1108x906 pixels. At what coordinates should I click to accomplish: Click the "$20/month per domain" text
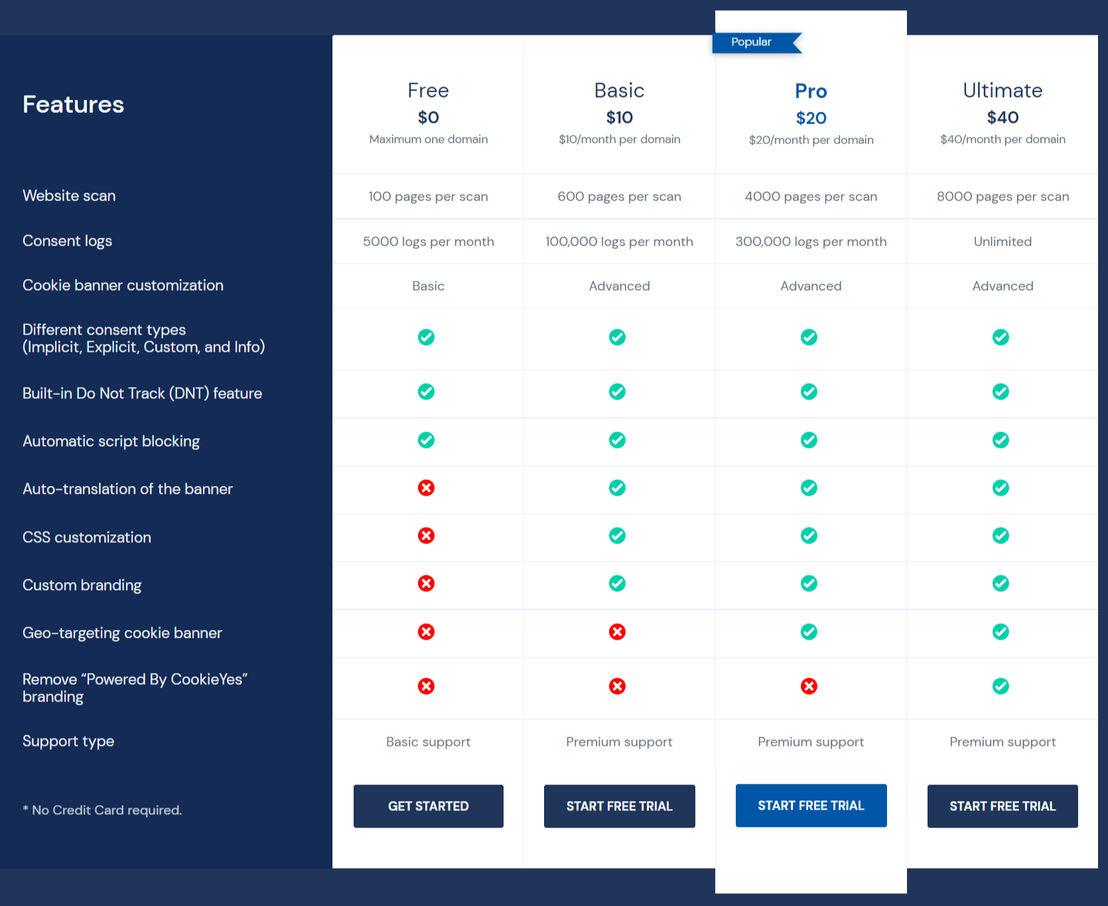click(811, 140)
